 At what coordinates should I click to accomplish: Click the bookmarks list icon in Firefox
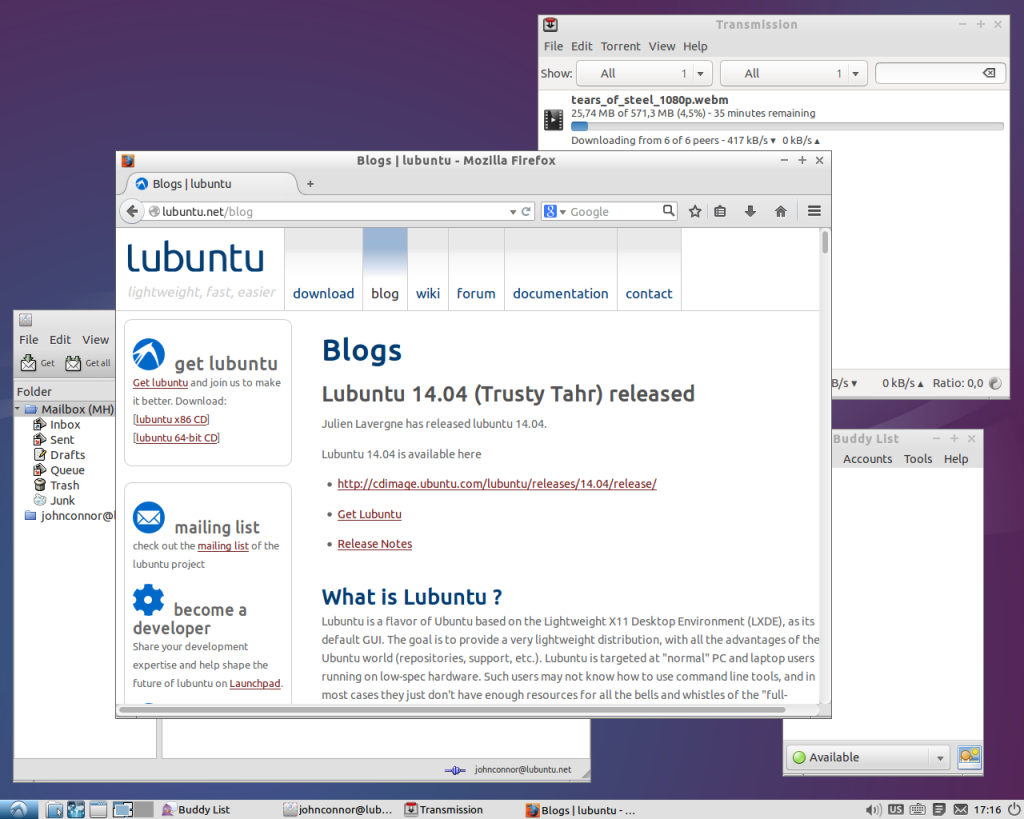click(720, 211)
